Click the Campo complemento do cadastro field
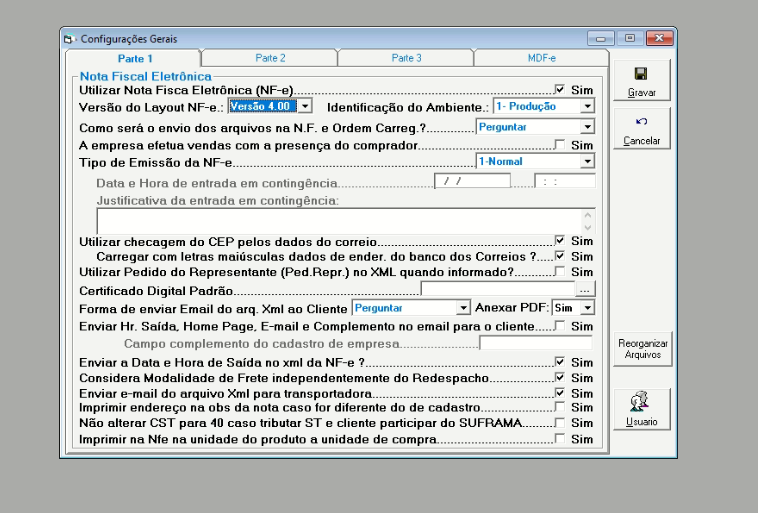This screenshot has width=758, height=513. pyautogui.click(x=536, y=343)
